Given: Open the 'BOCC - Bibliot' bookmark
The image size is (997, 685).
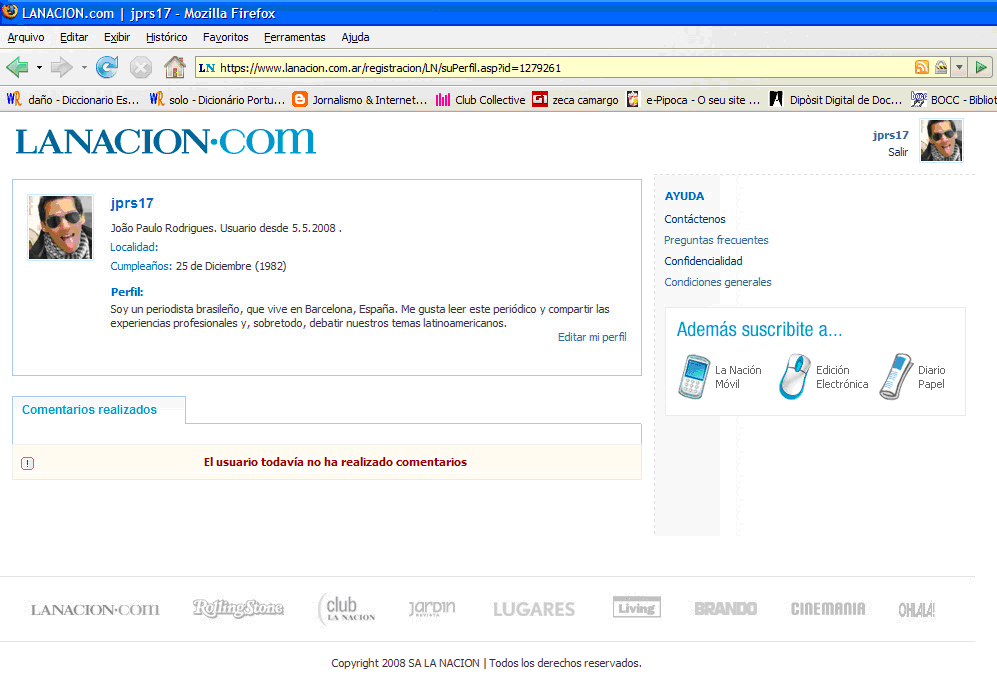Looking at the screenshot, I should (953, 99).
